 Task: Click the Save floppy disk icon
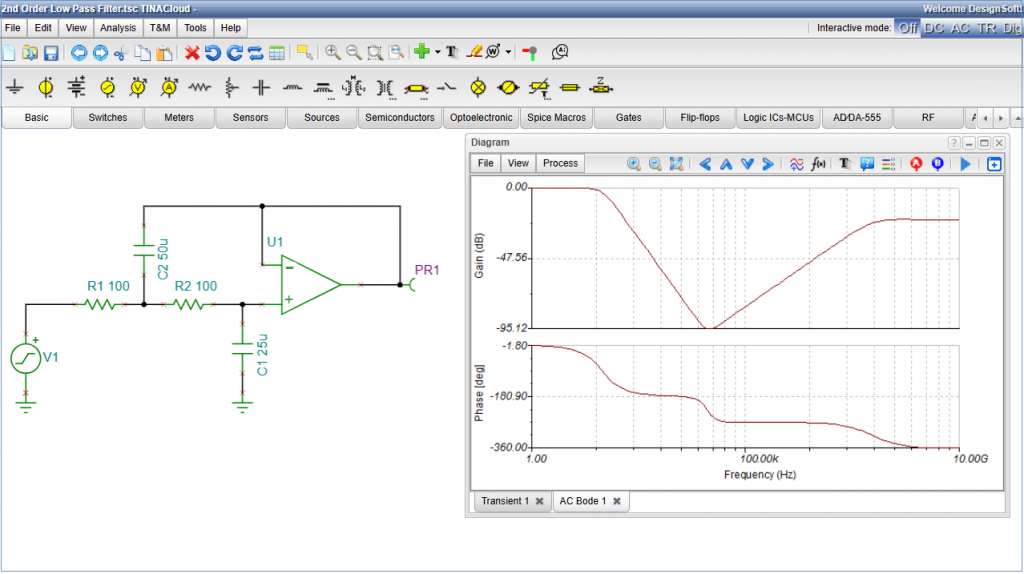tap(50, 52)
